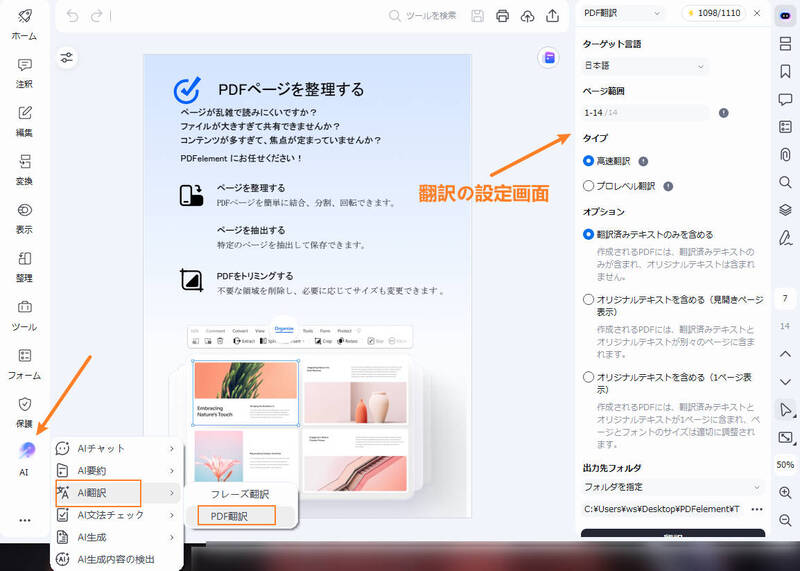Screen dimensions: 800x571
Task: Open the PDF翻訳 panel mode dropdown
Action: pos(621,13)
